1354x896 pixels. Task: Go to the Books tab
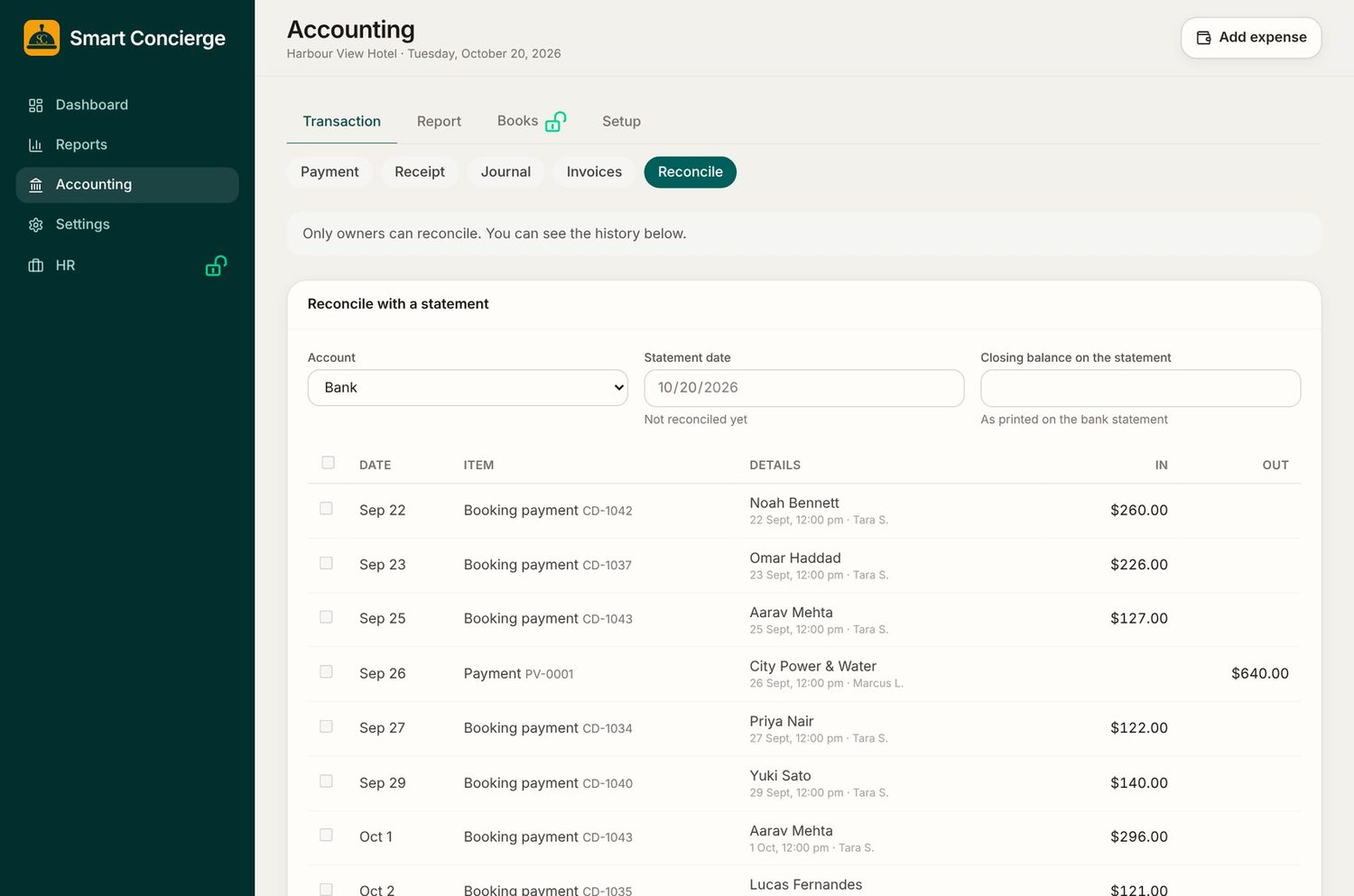point(532,122)
